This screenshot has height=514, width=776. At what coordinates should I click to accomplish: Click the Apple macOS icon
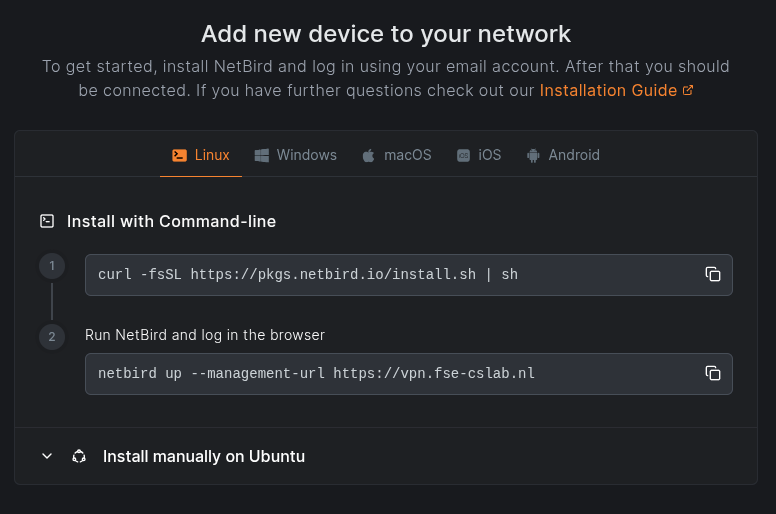pyautogui.click(x=369, y=156)
